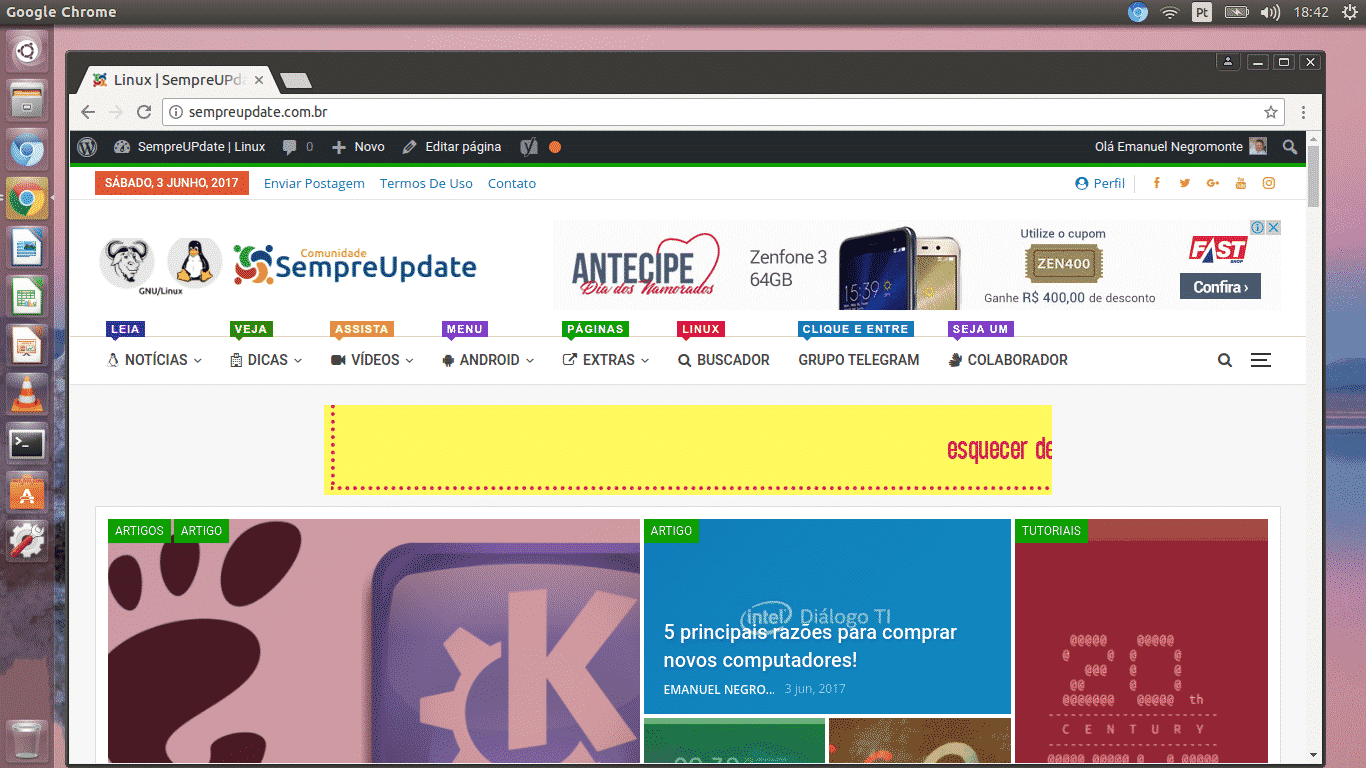The image size is (1366, 768).
Task: Open the Olá Emanuel Negromonte account menu
Action: point(1181,147)
